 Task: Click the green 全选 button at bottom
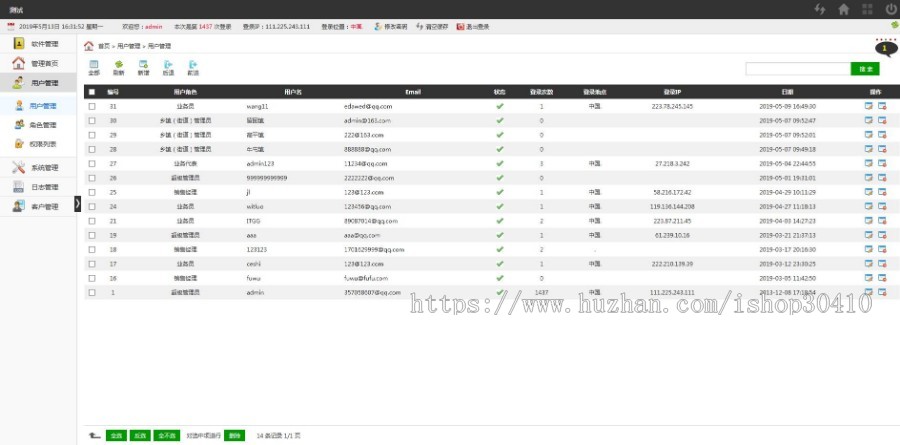pyautogui.click(x=116, y=435)
